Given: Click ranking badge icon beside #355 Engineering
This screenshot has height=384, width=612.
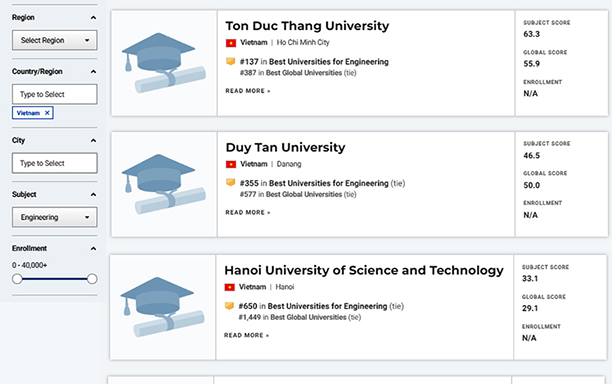Looking at the screenshot, I should click(230, 183).
